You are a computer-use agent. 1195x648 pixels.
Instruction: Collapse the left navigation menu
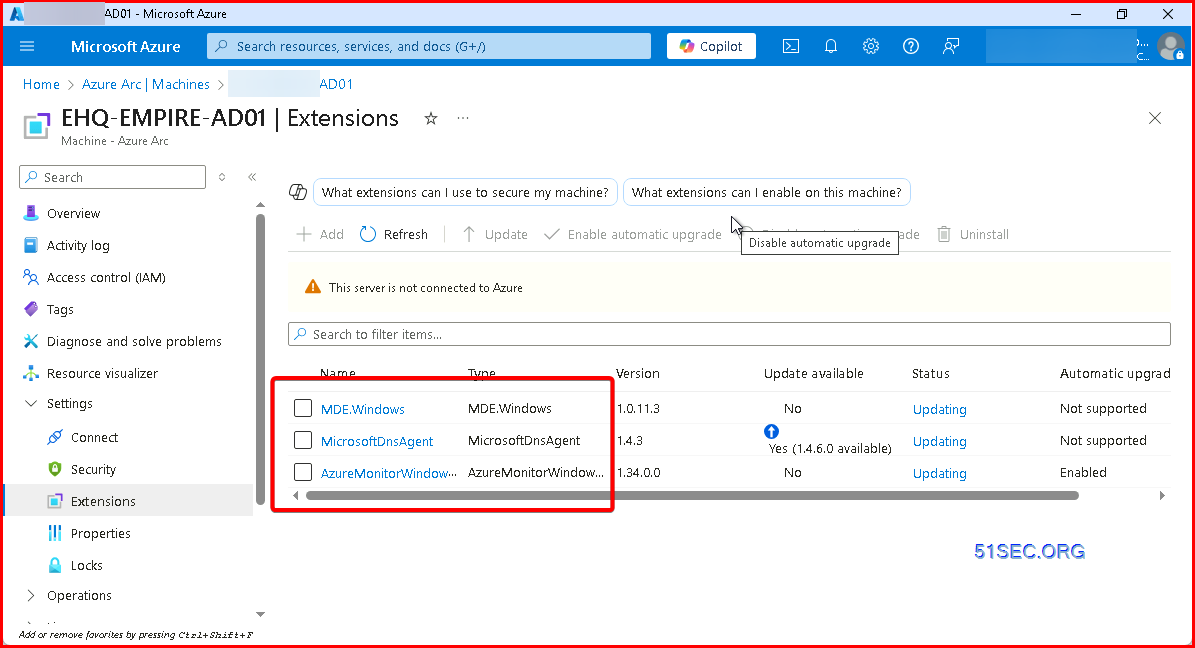coord(252,177)
